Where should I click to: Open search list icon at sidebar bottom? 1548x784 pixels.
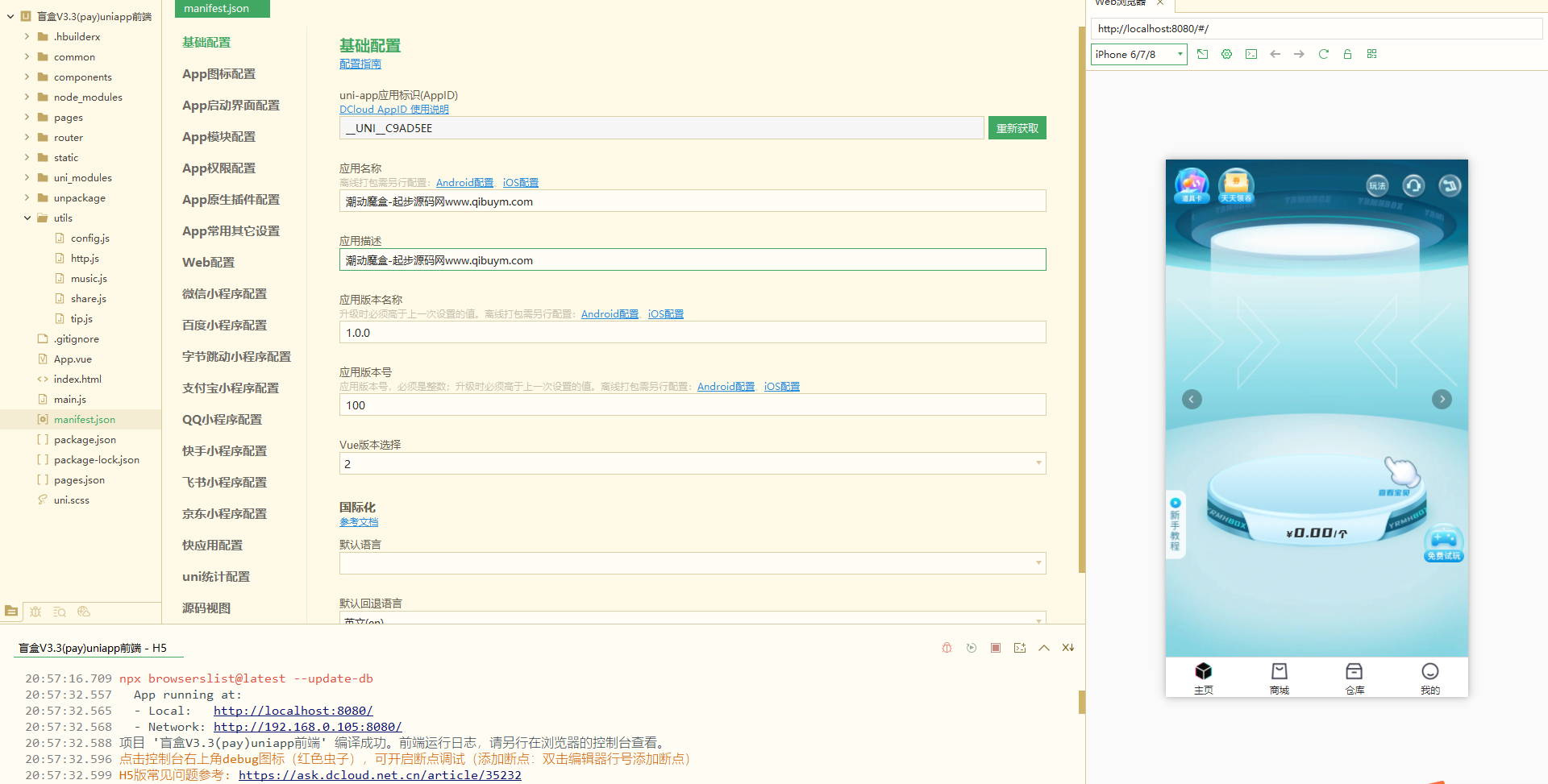point(60,612)
